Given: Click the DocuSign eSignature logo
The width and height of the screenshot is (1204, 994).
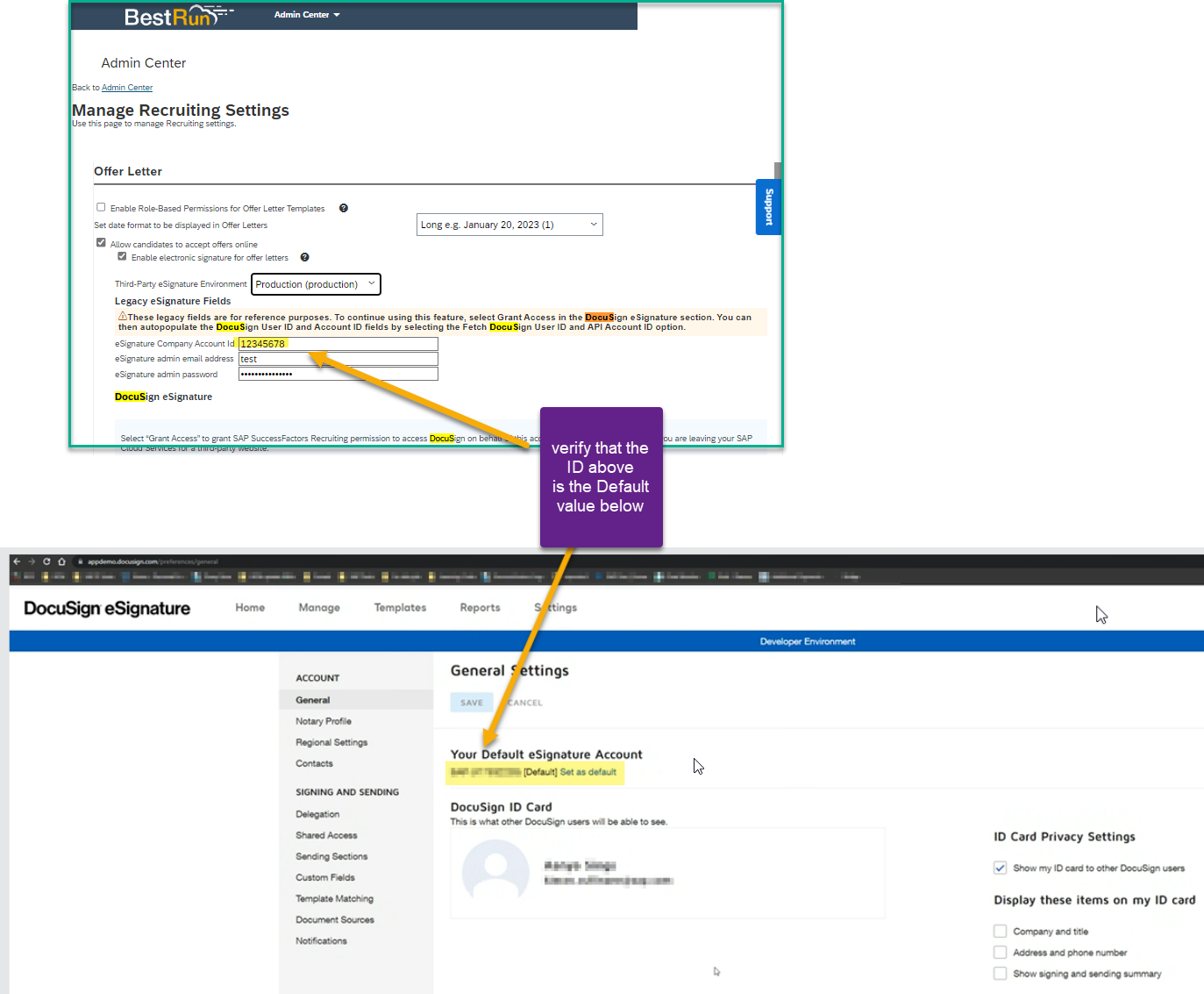Looking at the screenshot, I should click(x=107, y=609).
